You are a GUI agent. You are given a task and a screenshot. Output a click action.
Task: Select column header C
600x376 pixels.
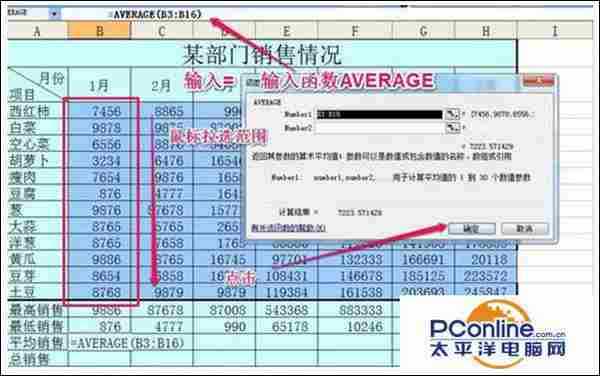[x=162, y=31]
